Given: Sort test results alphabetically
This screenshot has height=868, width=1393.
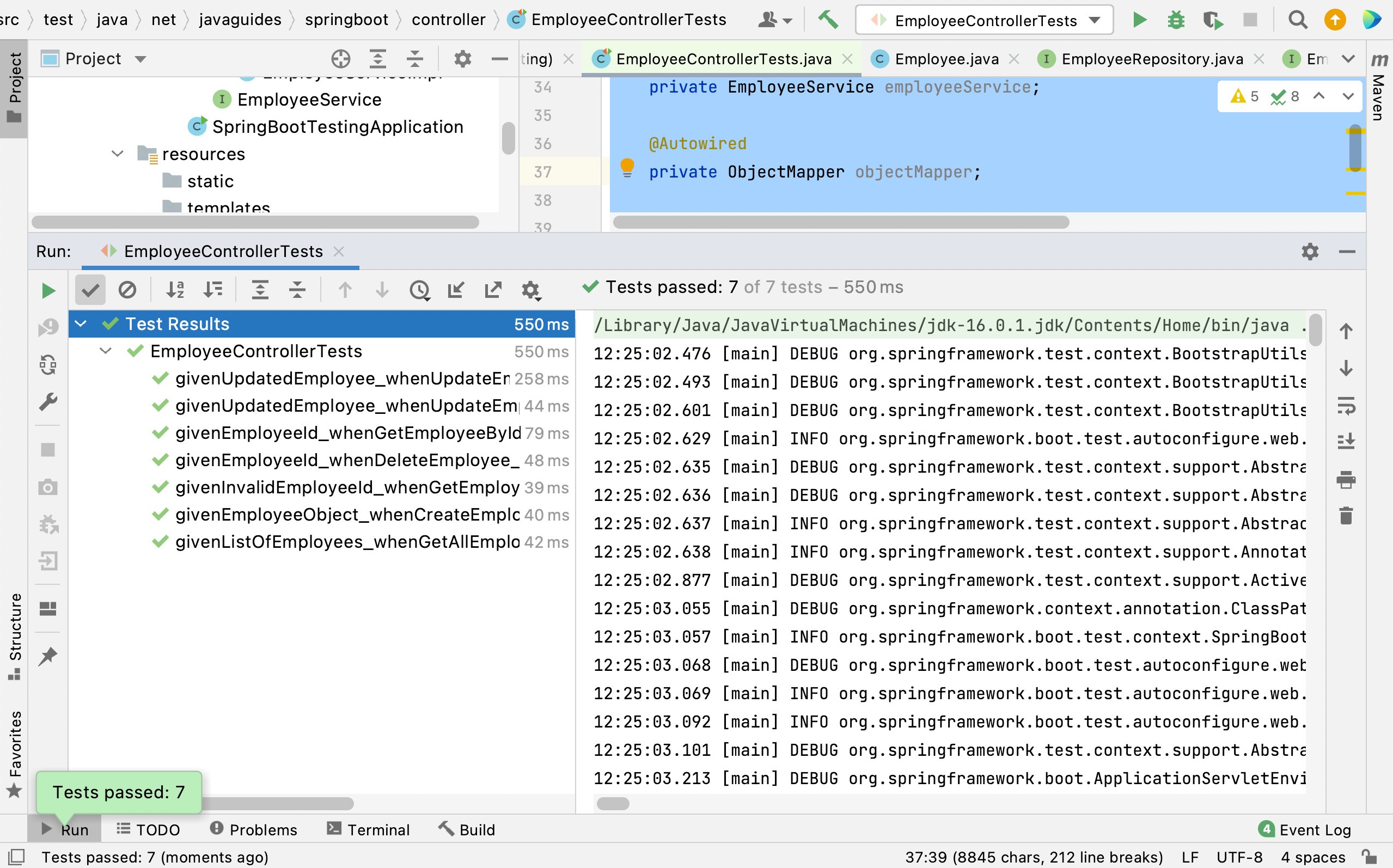Looking at the screenshot, I should coord(175,290).
